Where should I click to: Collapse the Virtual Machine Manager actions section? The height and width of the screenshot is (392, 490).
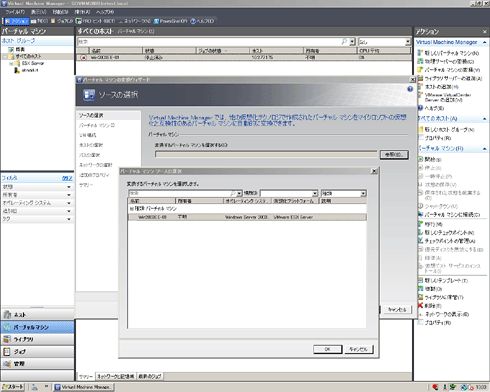click(x=484, y=42)
